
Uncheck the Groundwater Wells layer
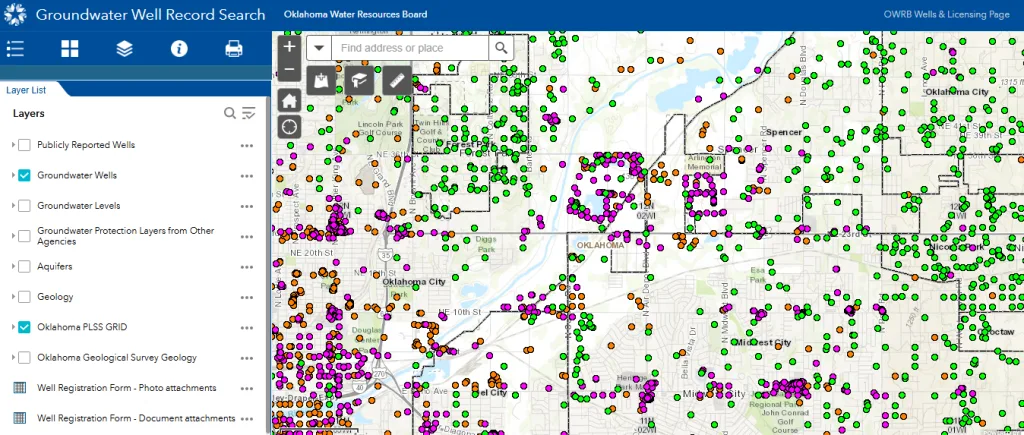point(25,175)
